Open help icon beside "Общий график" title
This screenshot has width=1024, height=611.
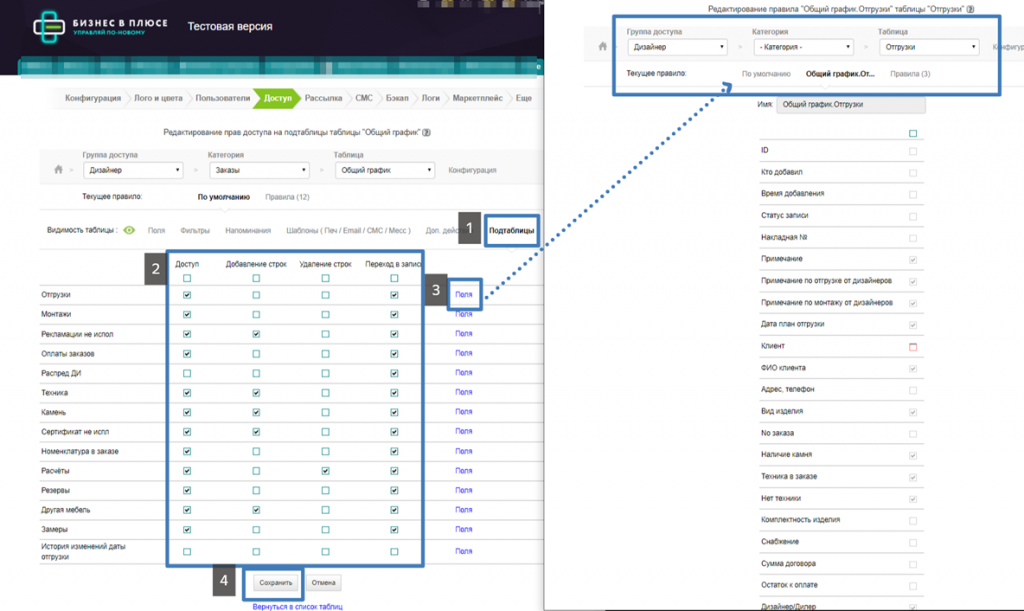pyautogui.click(x=426, y=132)
